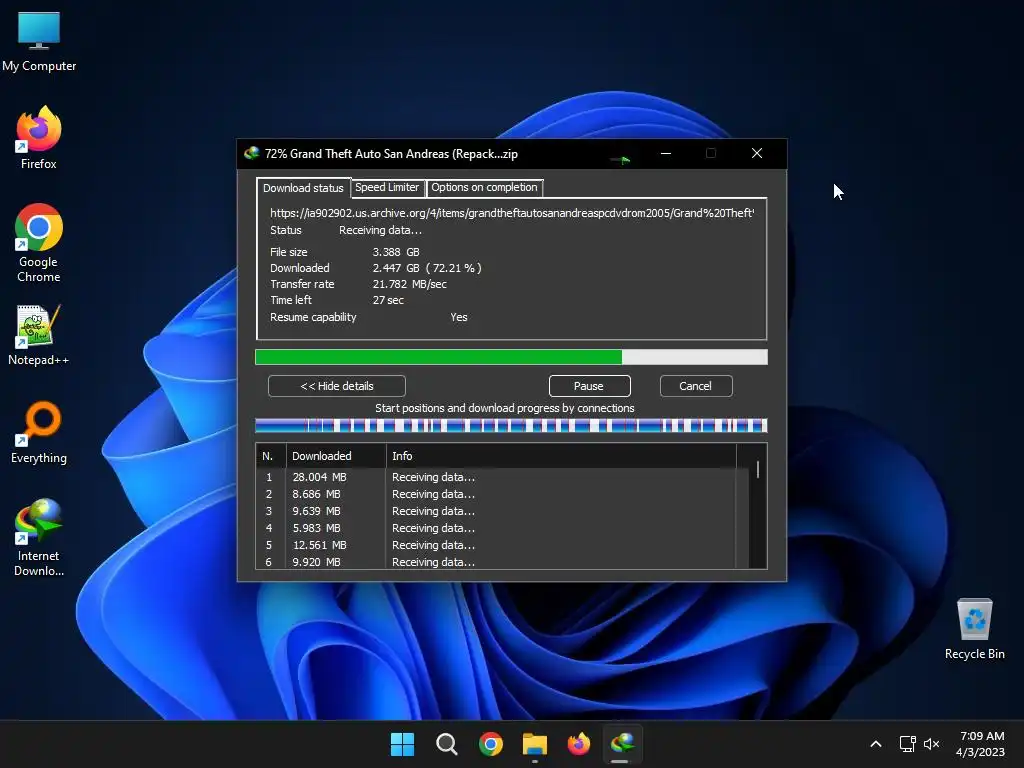Sort by the Downloaded column header
The image size is (1024, 768).
pos(336,456)
